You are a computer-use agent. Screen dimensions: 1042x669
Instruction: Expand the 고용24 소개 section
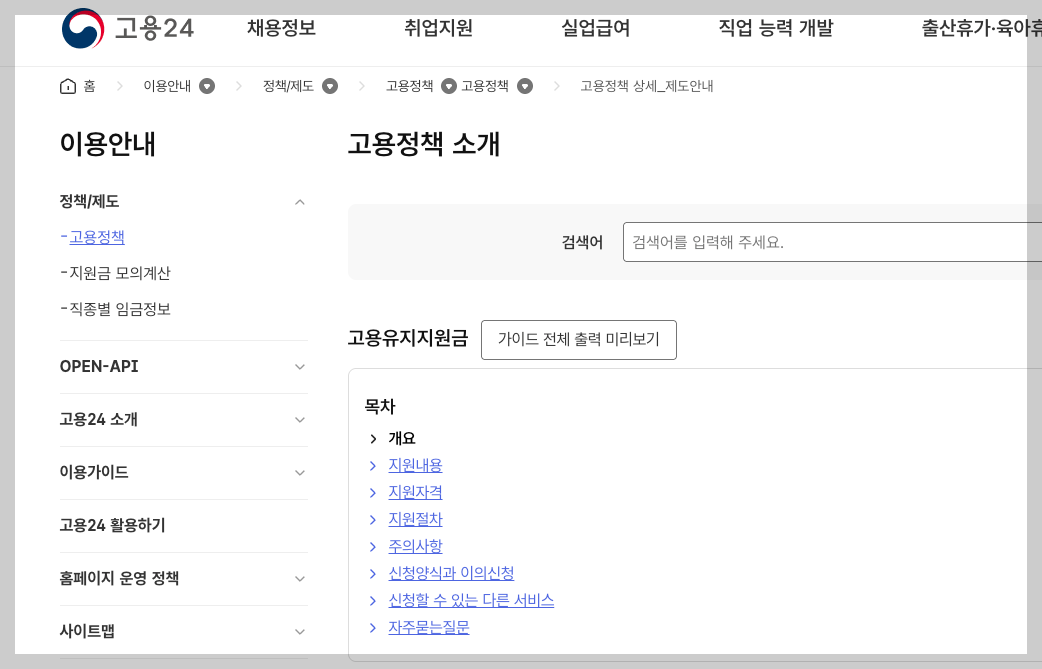click(x=299, y=420)
